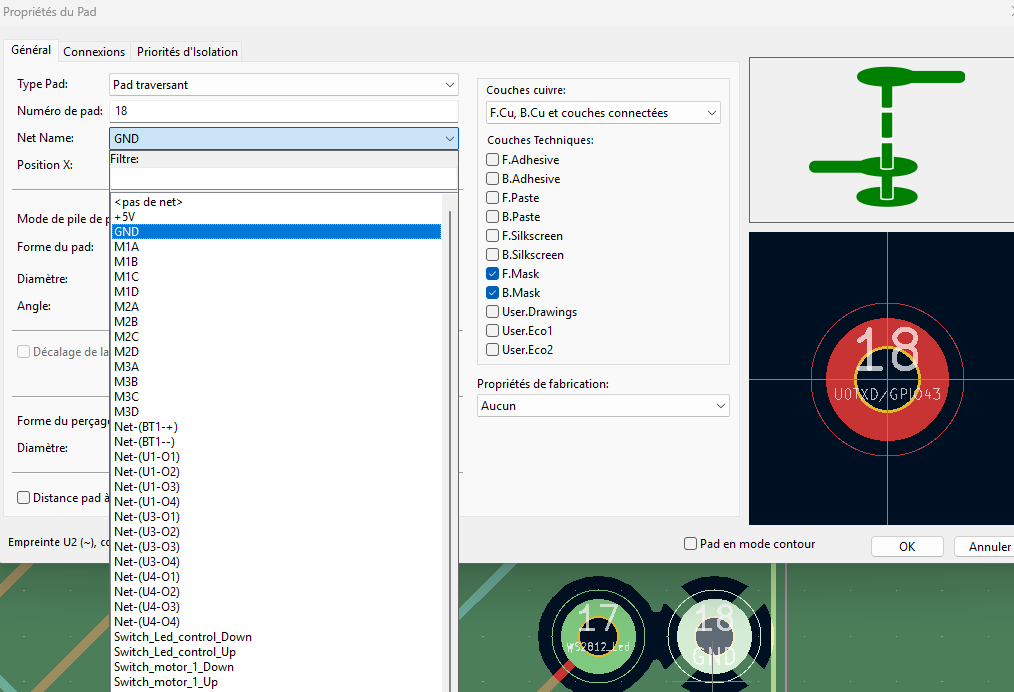Open the Couches cuivre dropdown
Image resolution: width=1014 pixels, height=692 pixels.
(x=603, y=113)
